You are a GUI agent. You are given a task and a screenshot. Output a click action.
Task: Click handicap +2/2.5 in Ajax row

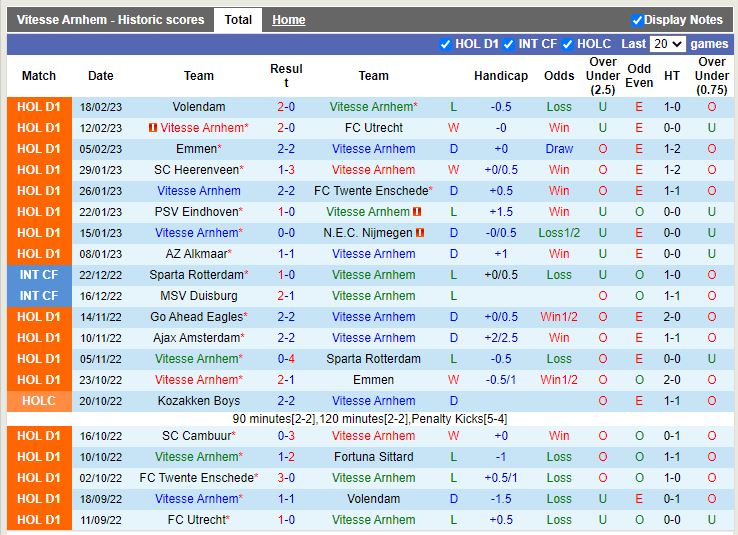tap(501, 338)
